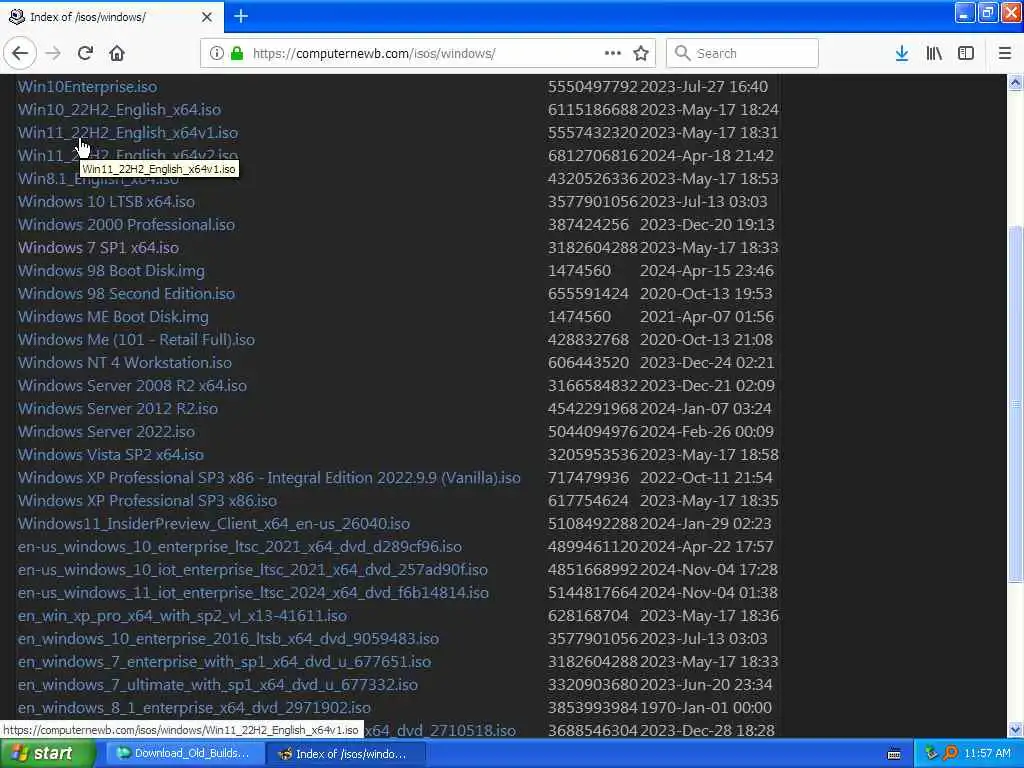Screen dimensions: 1024x768
Task: Open the Firefox home page
Action: click(117, 54)
